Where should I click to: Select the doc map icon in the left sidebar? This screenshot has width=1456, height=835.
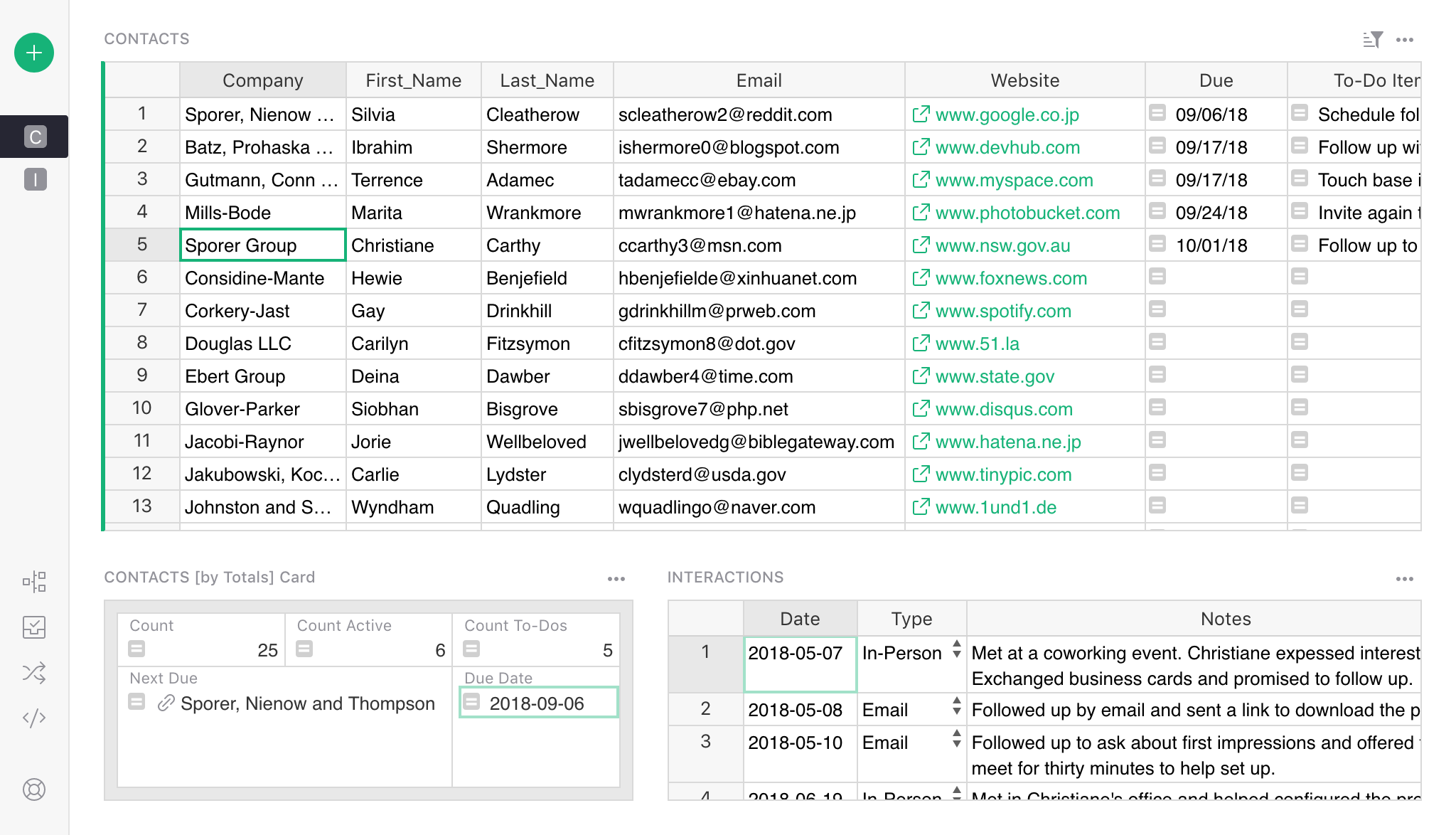coord(33,582)
